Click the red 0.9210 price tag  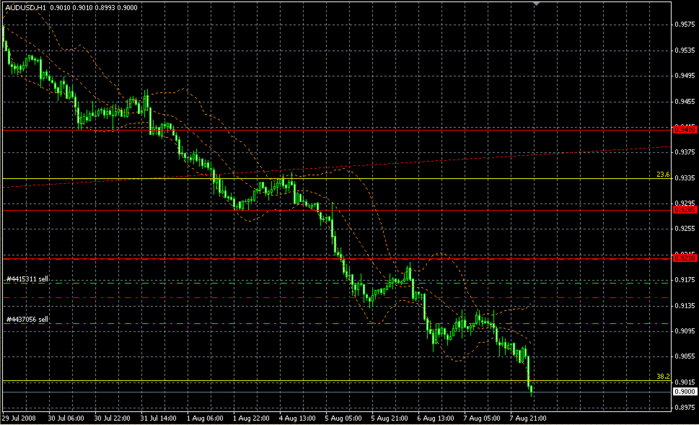tap(685, 258)
